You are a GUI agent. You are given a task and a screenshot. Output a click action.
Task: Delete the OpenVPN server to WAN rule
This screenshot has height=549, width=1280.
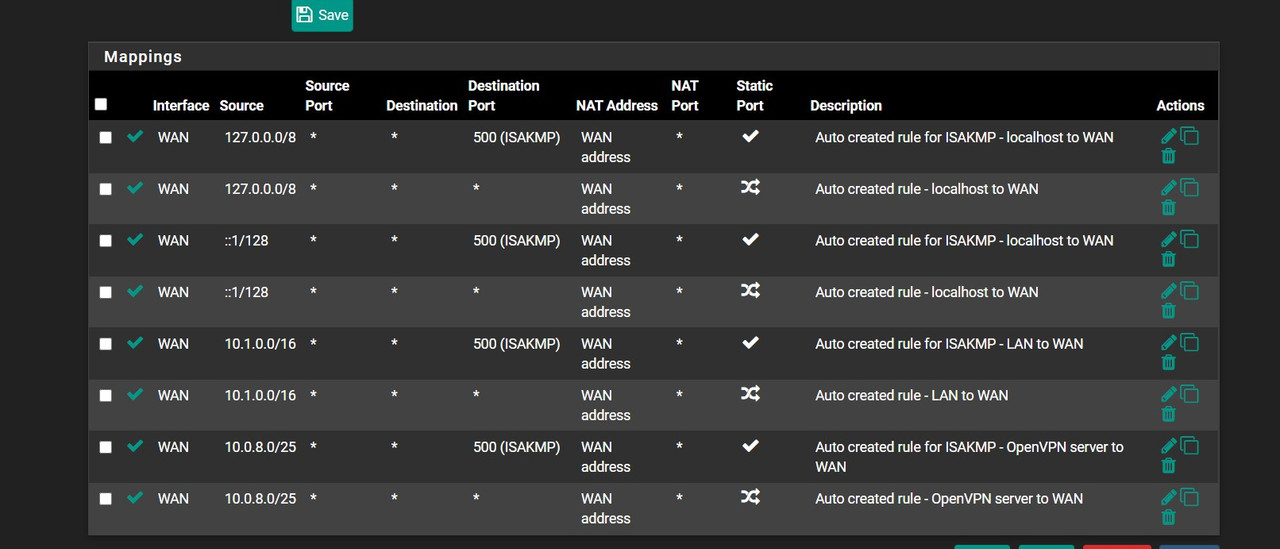click(x=1168, y=517)
